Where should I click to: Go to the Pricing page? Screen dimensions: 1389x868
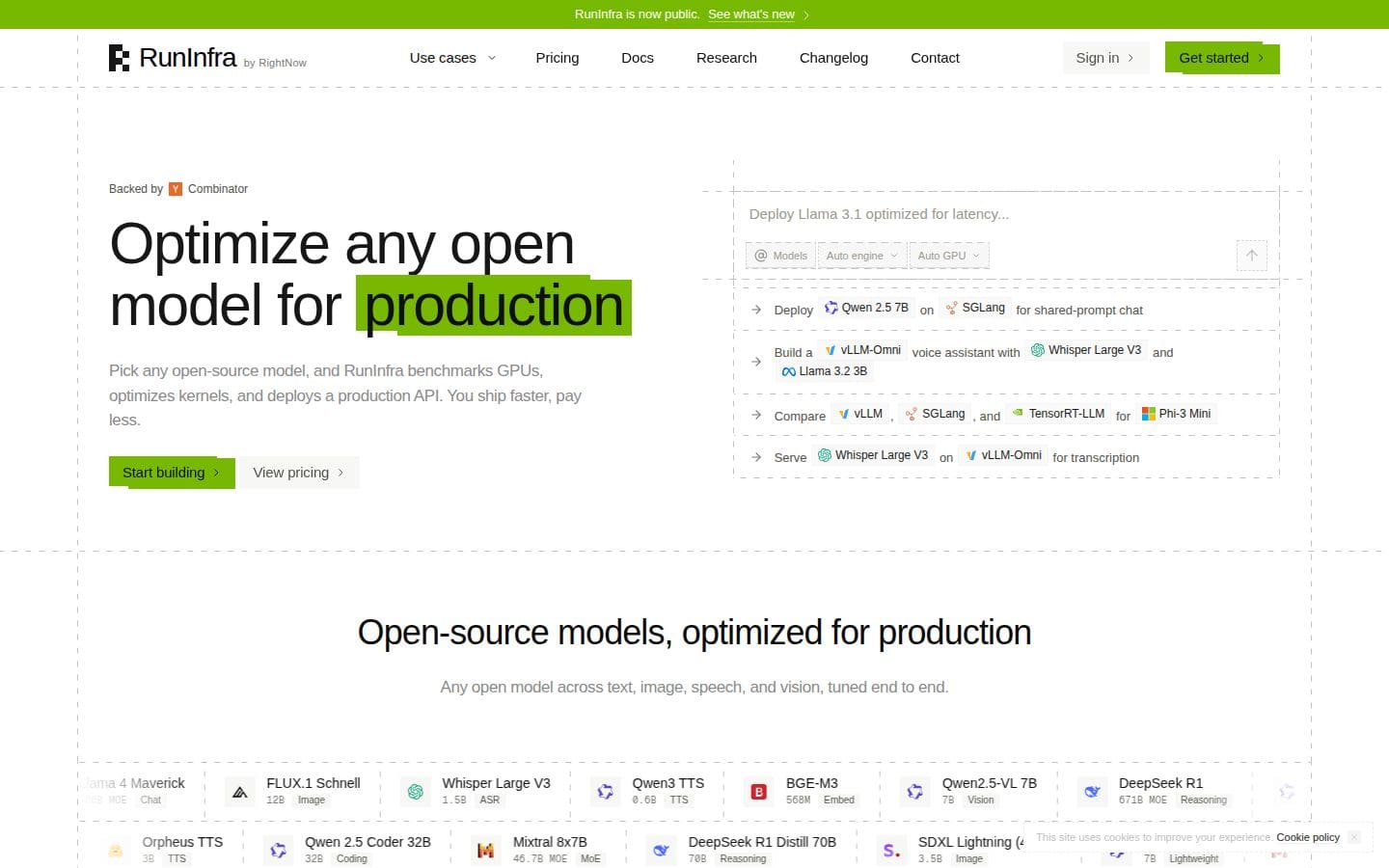(x=558, y=58)
